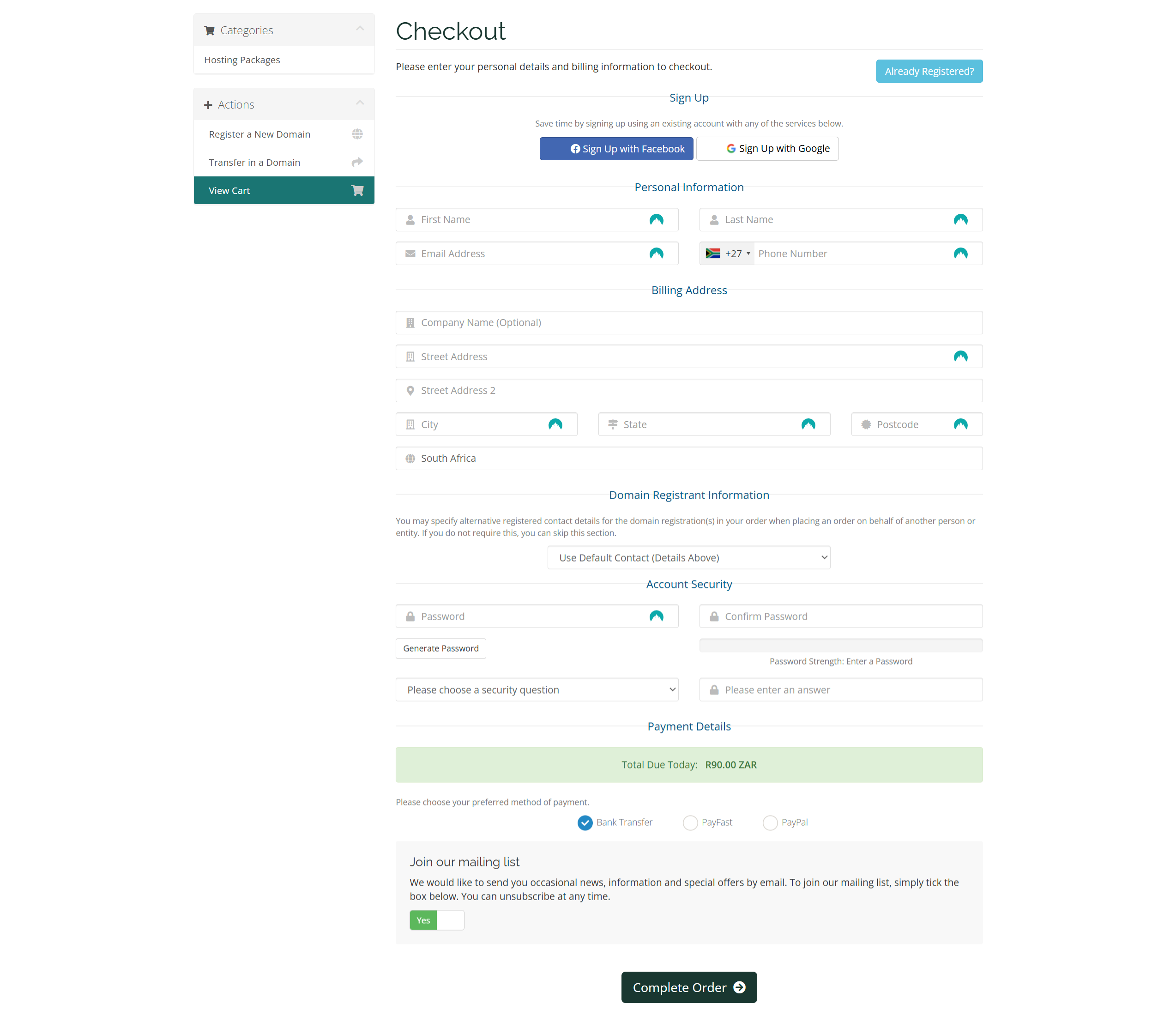
Task: Select the Bank Transfer payment option
Action: click(585, 822)
